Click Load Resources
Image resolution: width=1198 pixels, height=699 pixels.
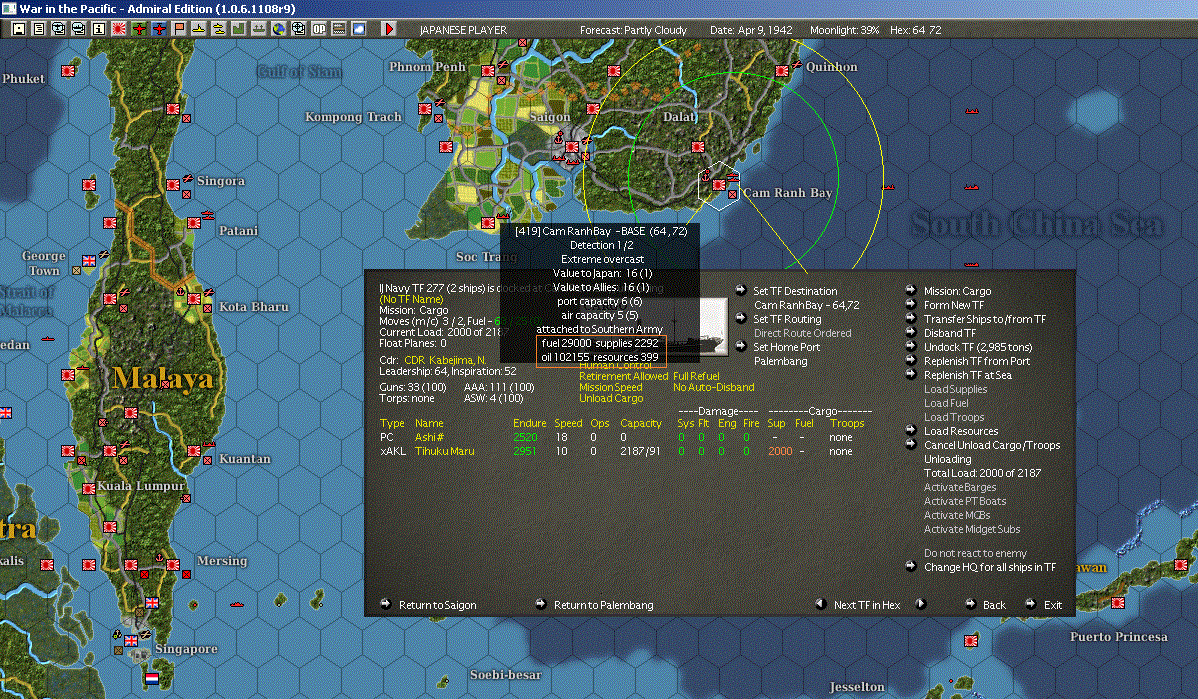[x=960, y=431]
